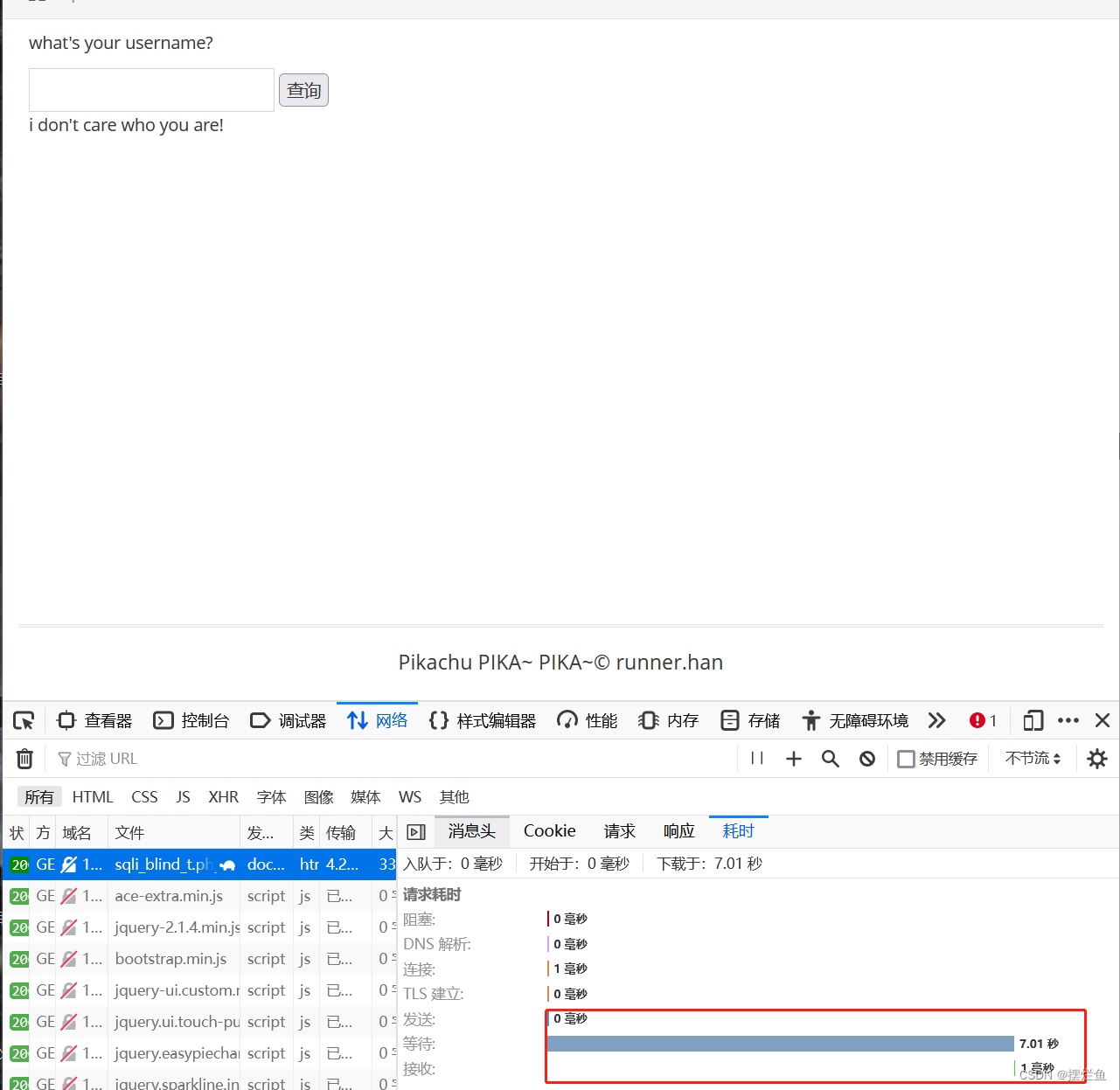Open the 请求 request tab
Image resolution: width=1120 pixels, height=1090 pixels.
619,831
